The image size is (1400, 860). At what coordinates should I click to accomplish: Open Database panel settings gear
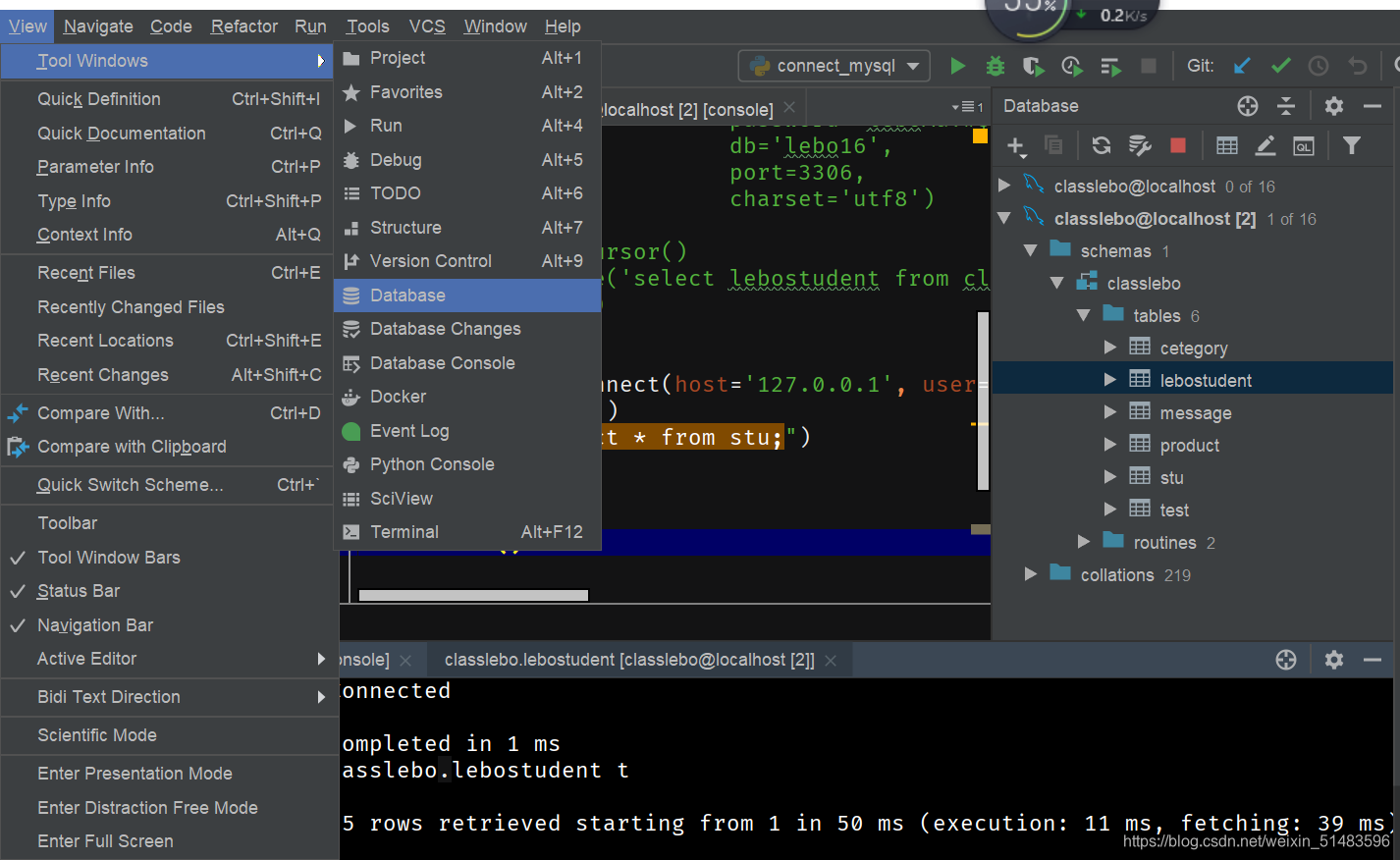click(1333, 106)
